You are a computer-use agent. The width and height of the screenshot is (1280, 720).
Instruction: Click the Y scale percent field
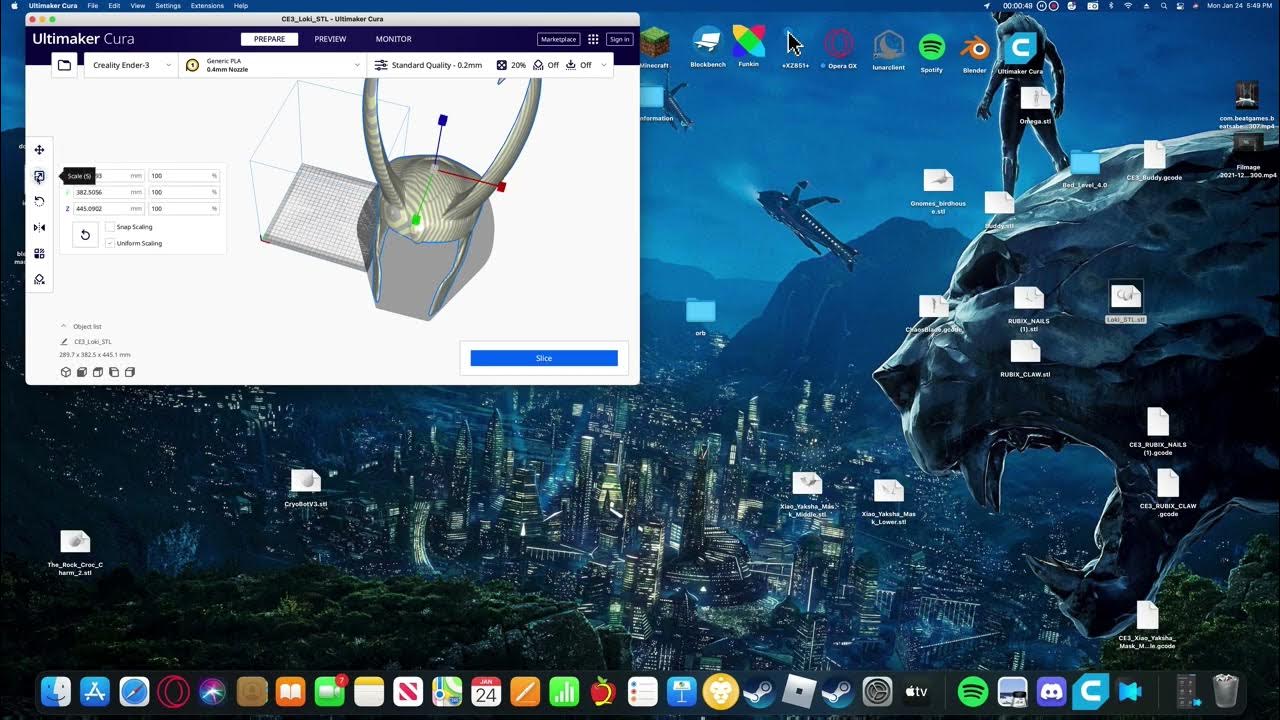click(184, 192)
